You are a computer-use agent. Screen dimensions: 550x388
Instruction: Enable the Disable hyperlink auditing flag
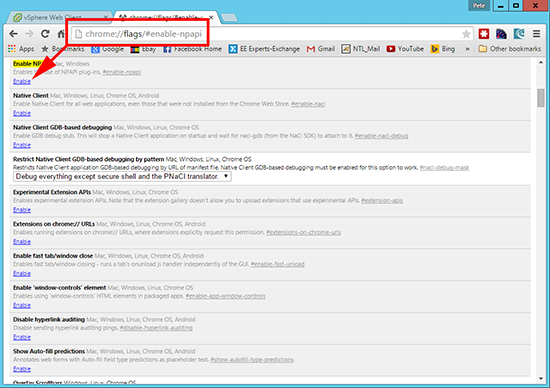[22, 337]
